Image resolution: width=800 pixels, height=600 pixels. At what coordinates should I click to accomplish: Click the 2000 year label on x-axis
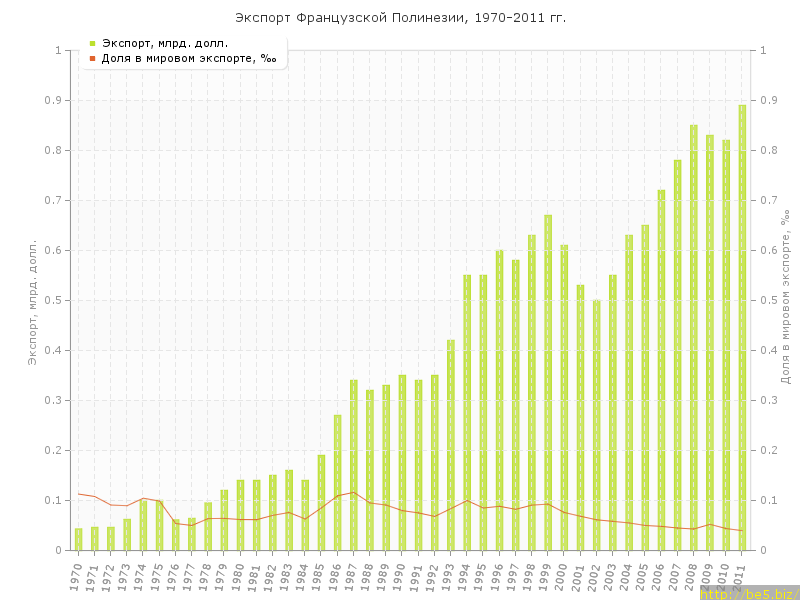tap(562, 575)
